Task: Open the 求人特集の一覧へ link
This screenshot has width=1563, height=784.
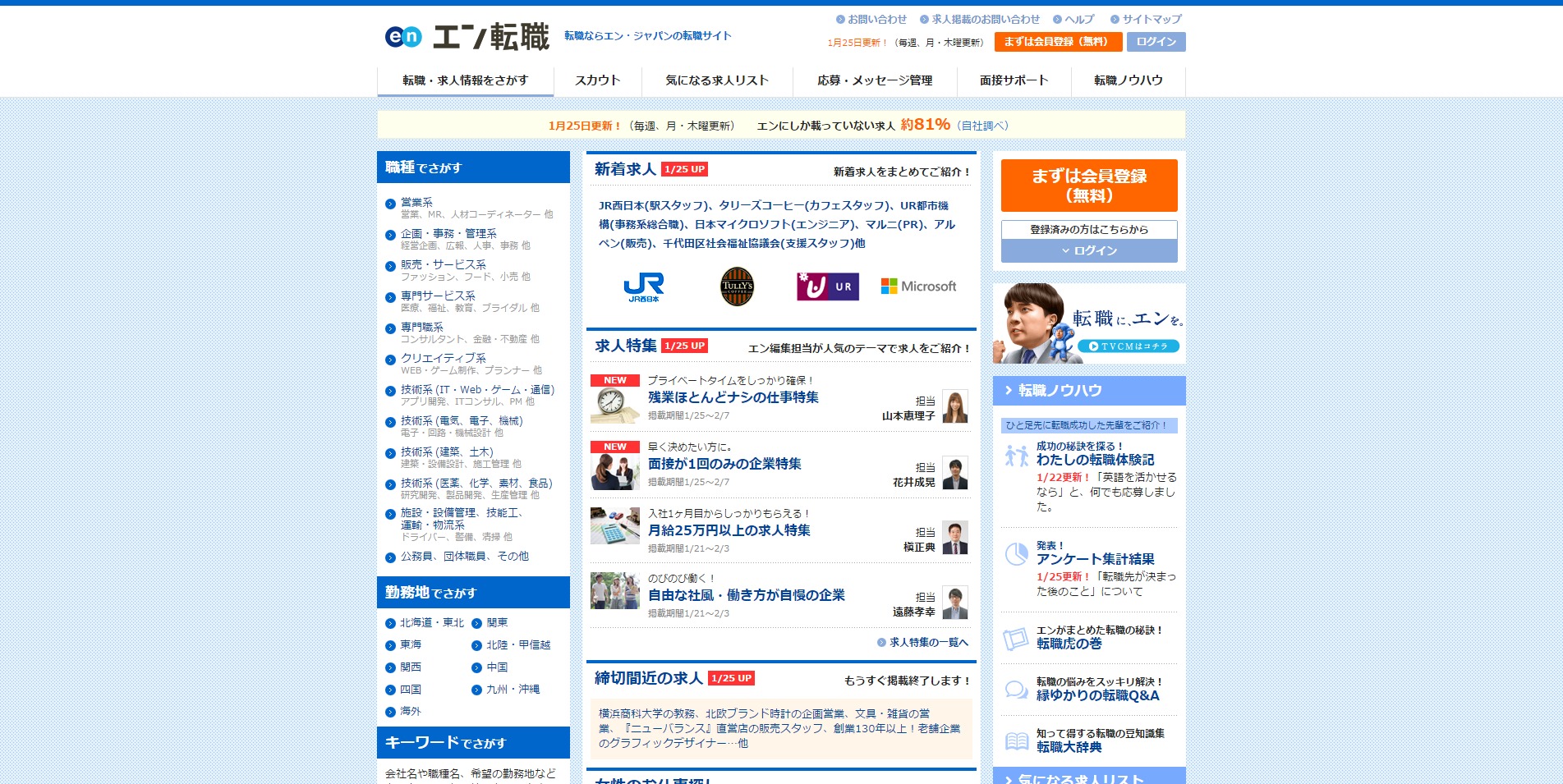Action: pos(928,643)
